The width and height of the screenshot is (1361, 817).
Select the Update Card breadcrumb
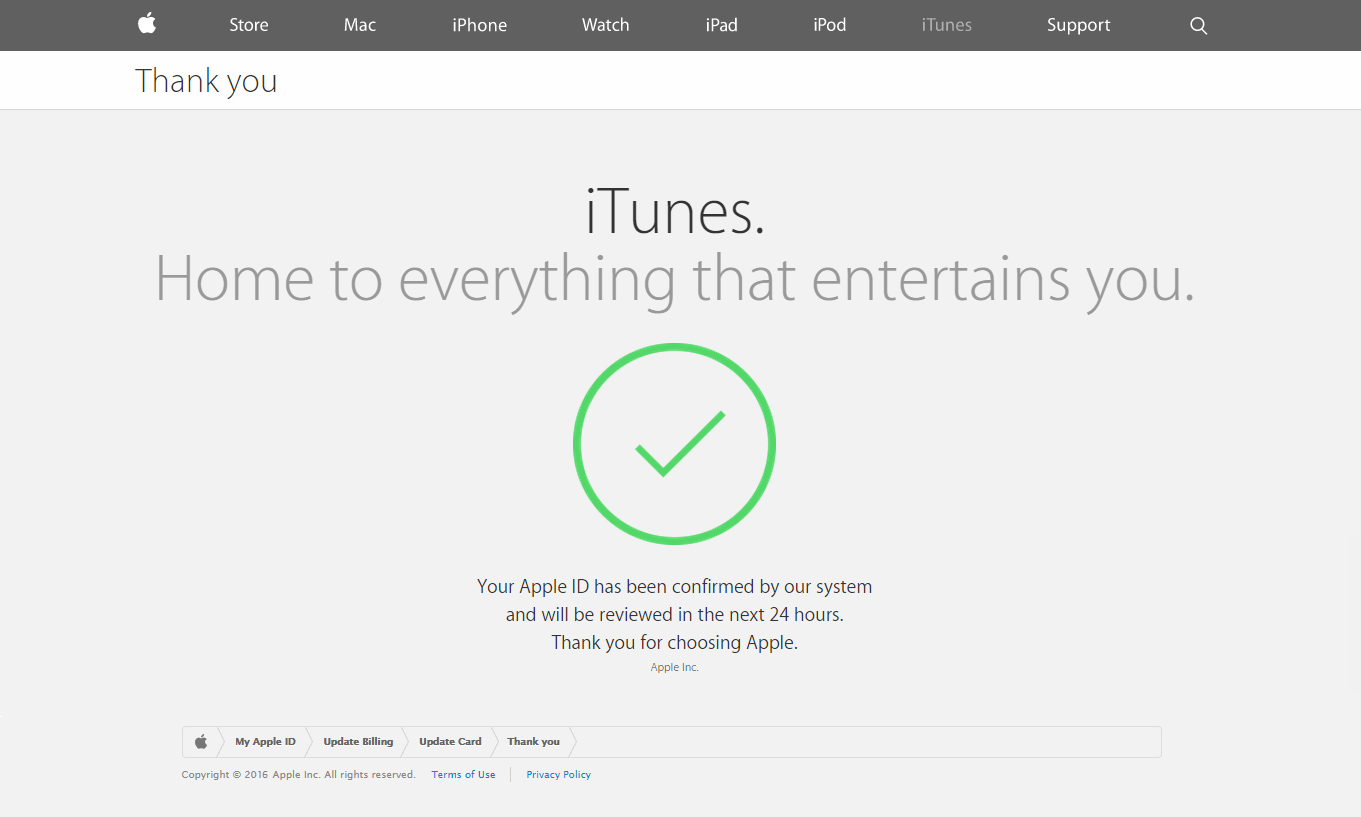point(450,742)
